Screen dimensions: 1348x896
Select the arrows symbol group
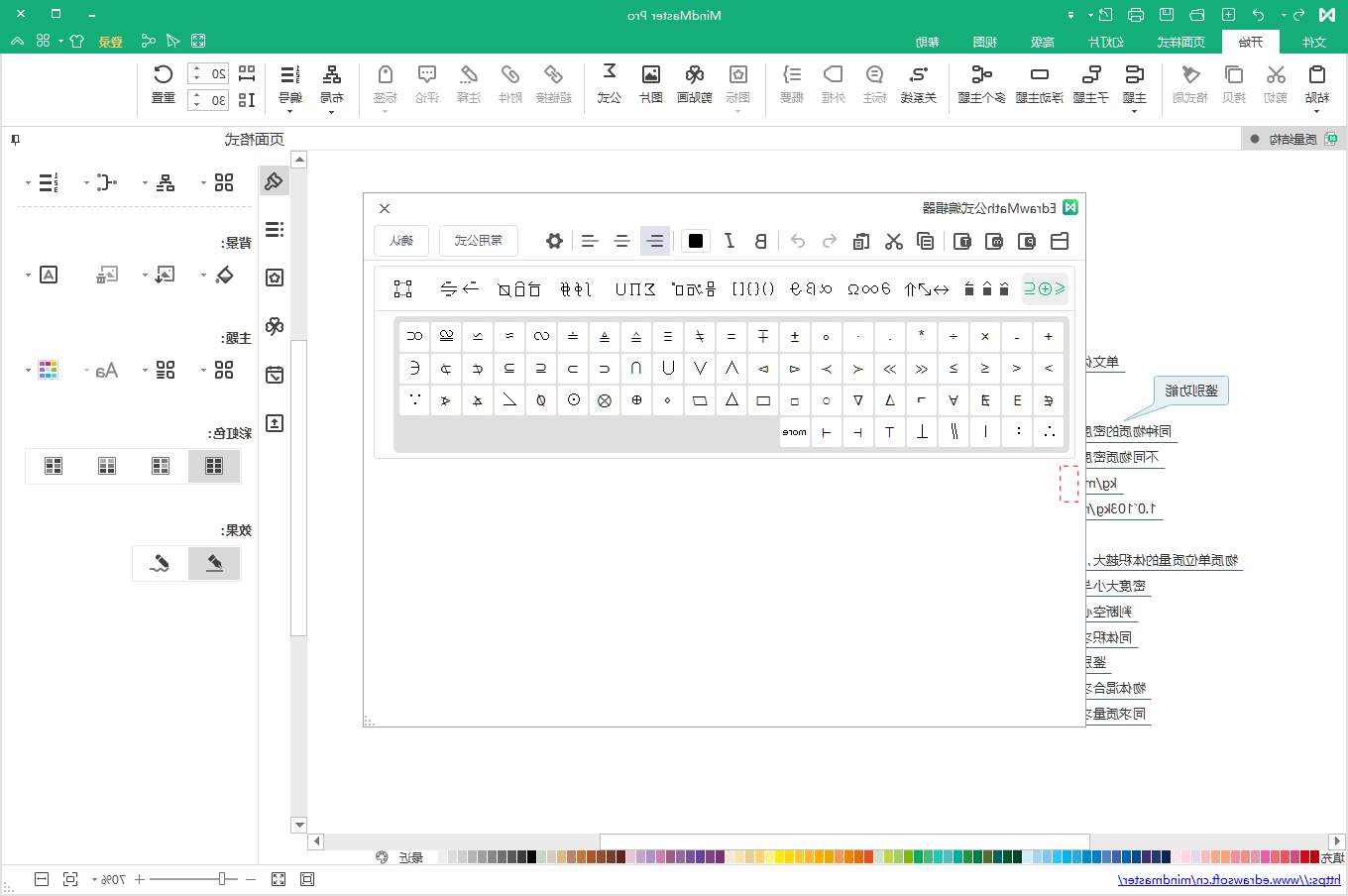point(927,288)
